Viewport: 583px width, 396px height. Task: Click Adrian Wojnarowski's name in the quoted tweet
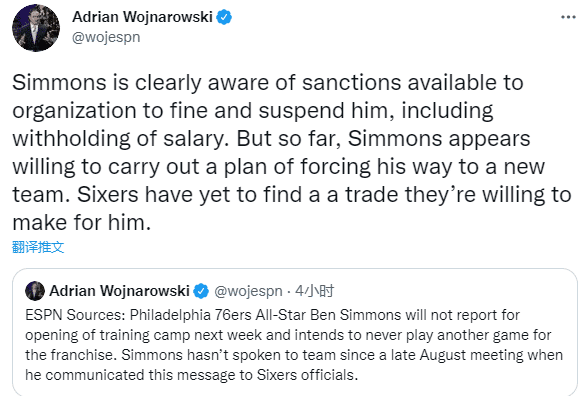click(119, 291)
